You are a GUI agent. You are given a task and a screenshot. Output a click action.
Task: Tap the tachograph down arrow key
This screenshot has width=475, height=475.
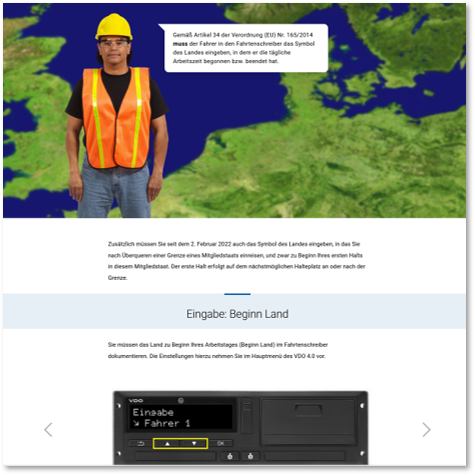point(194,443)
